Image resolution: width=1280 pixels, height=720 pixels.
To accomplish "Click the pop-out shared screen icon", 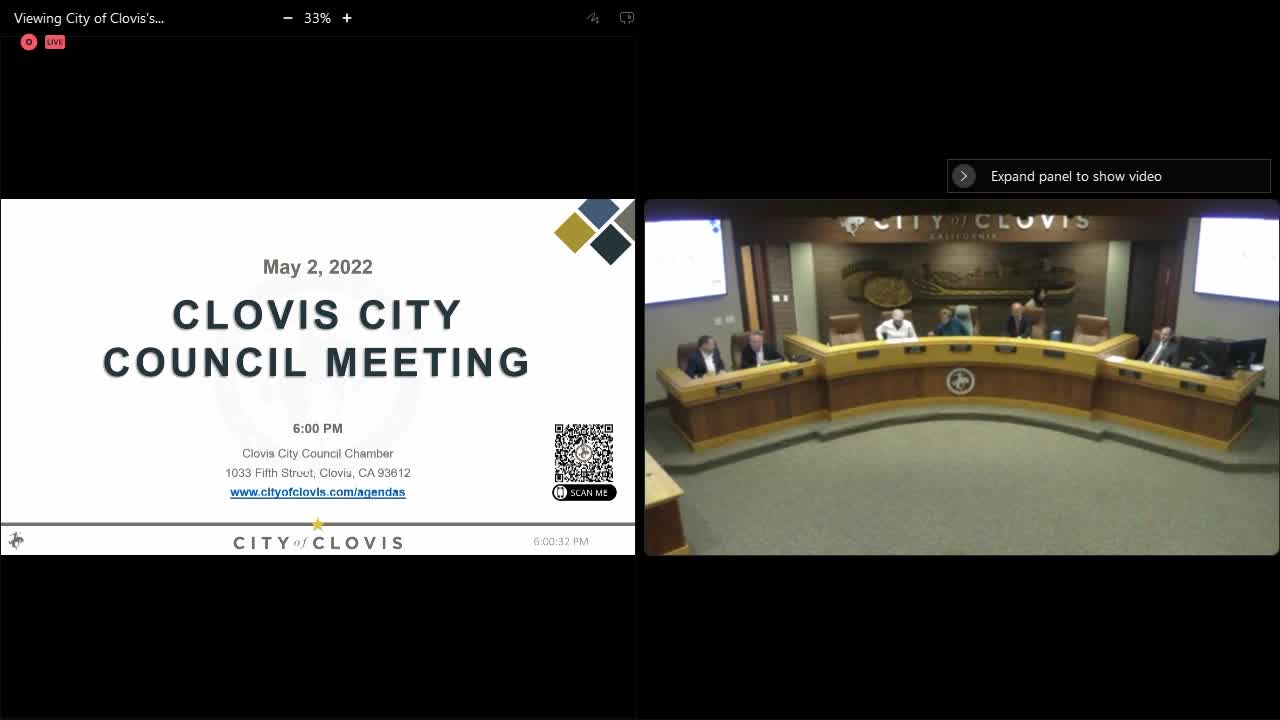I will pyautogui.click(x=627, y=18).
